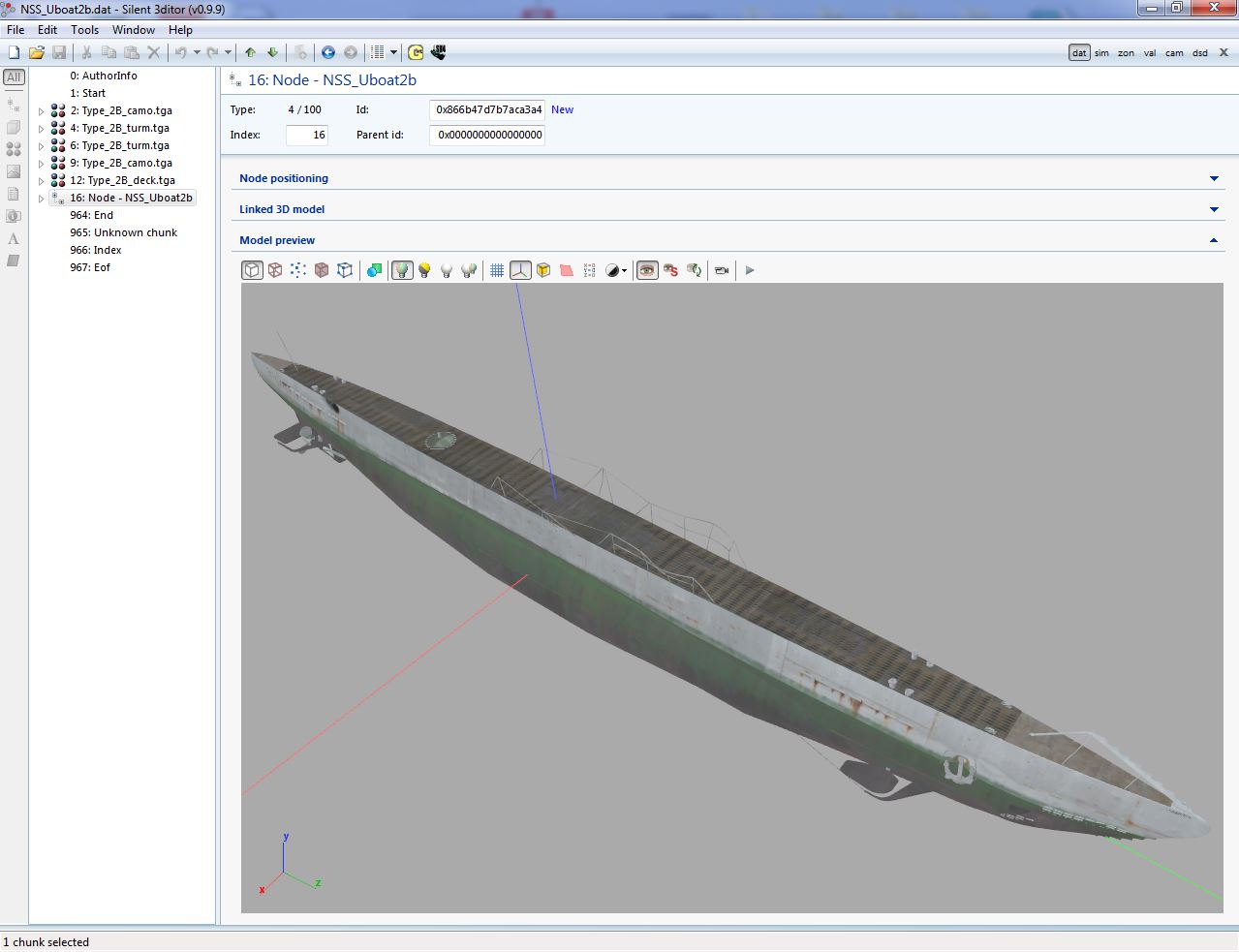1239x952 pixels.
Task: Click the camera icon in preview toolbar
Action: [722, 270]
